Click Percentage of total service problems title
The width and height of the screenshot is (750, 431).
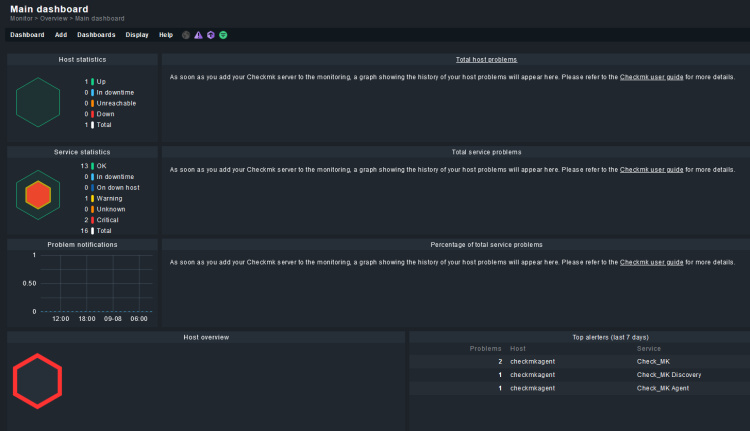(486, 244)
